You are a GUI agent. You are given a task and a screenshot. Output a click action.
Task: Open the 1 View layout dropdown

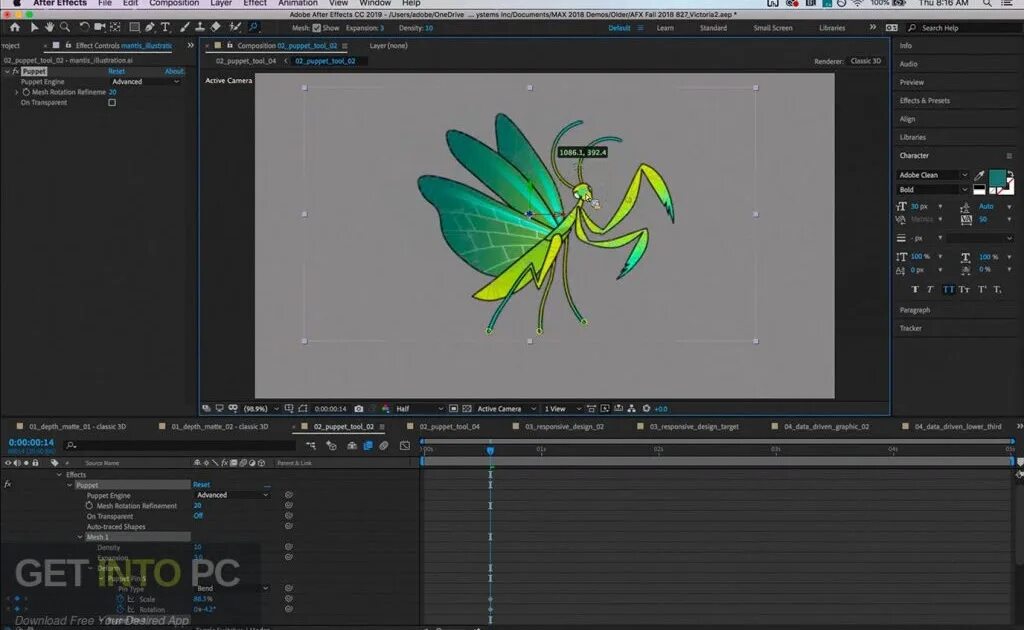click(x=562, y=409)
